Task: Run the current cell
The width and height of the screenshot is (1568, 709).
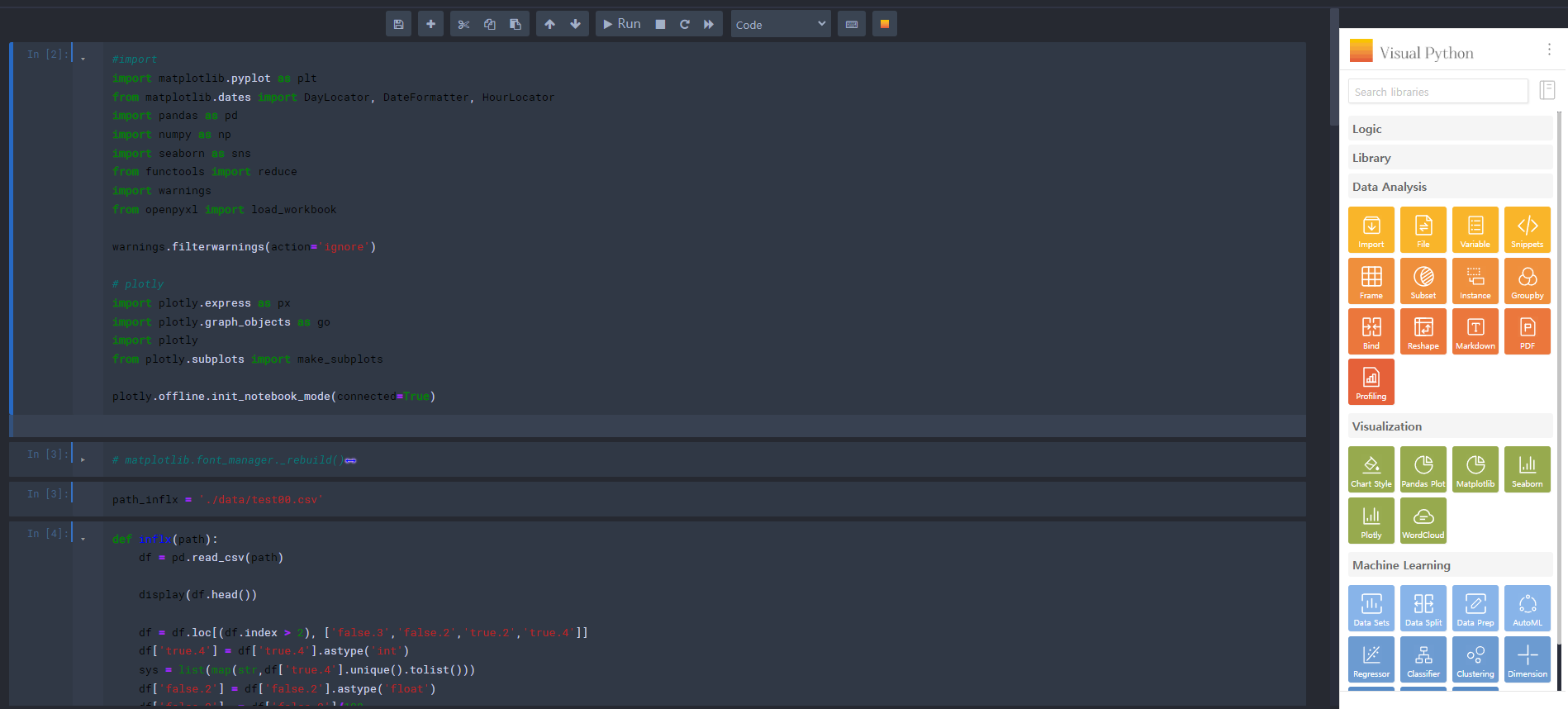Action: tap(621, 24)
